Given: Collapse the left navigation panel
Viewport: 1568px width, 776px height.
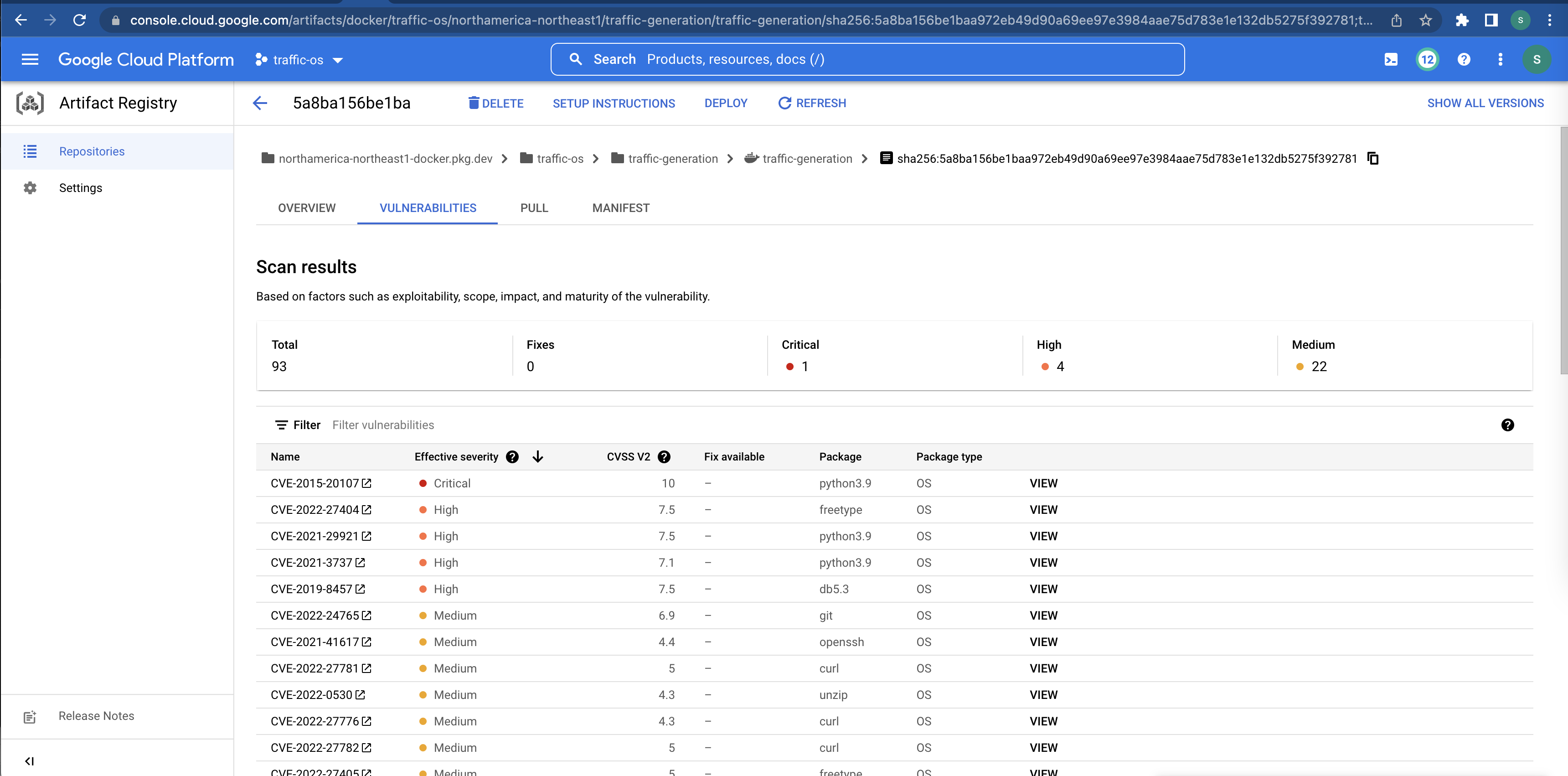Looking at the screenshot, I should pyautogui.click(x=29, y=761).
